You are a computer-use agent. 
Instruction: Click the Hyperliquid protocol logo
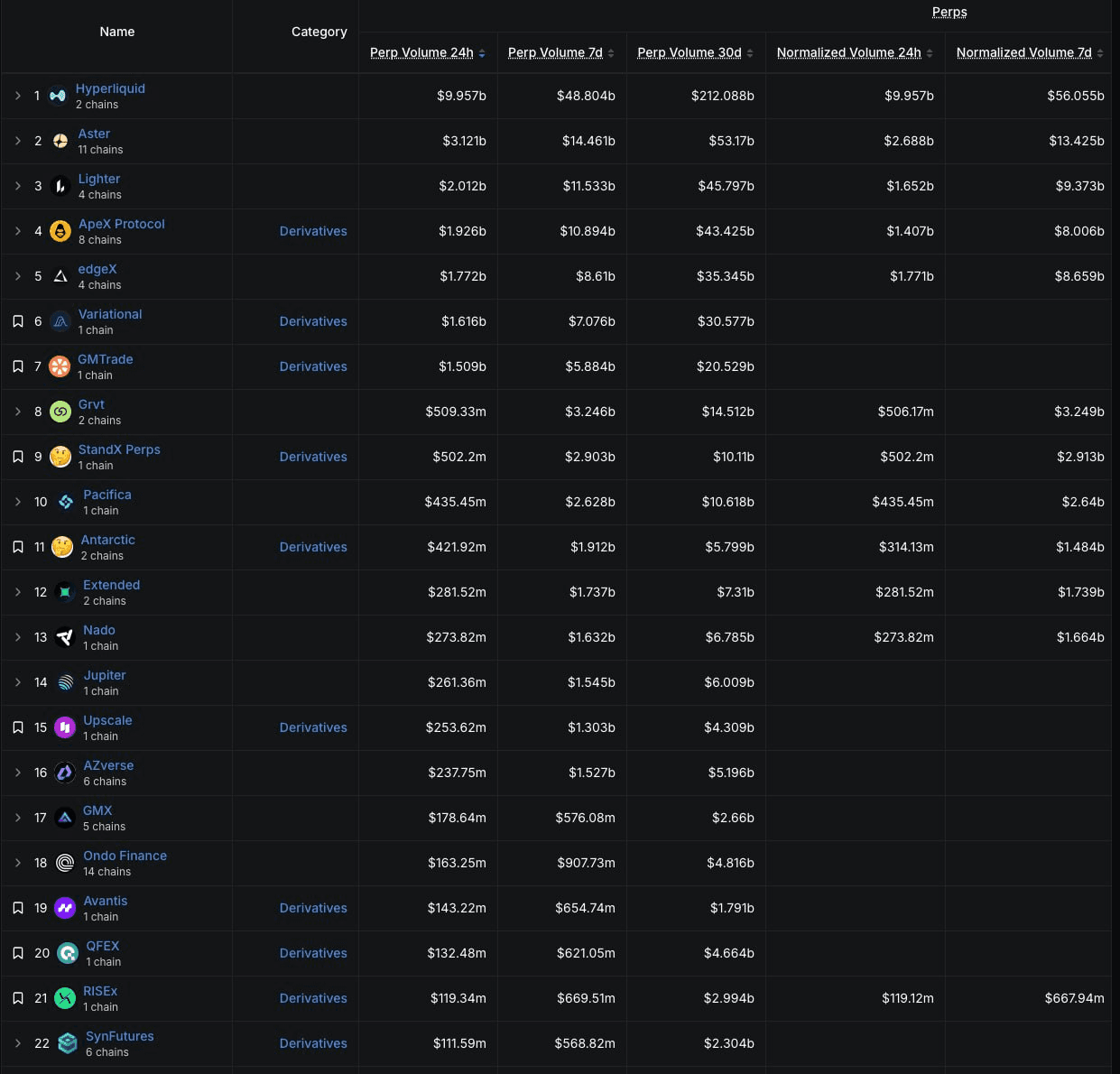(58, 96)
